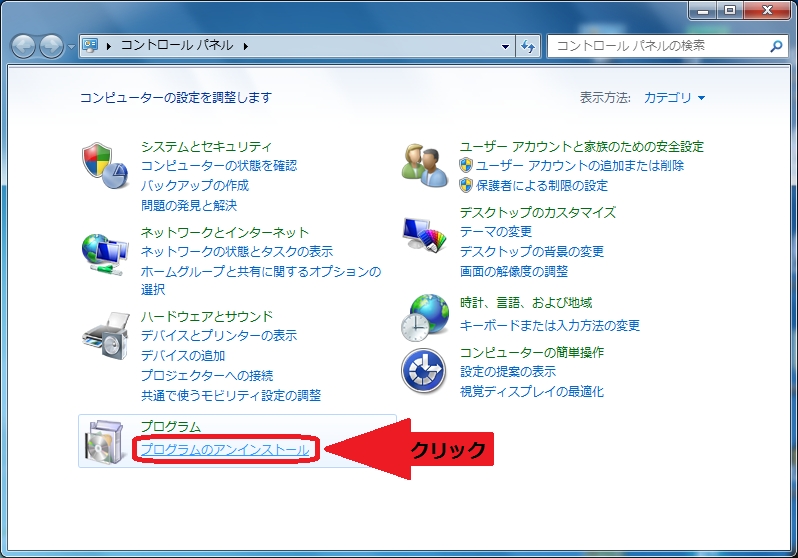Open プロジェクターへの接続 link

[x=207, y=375]
